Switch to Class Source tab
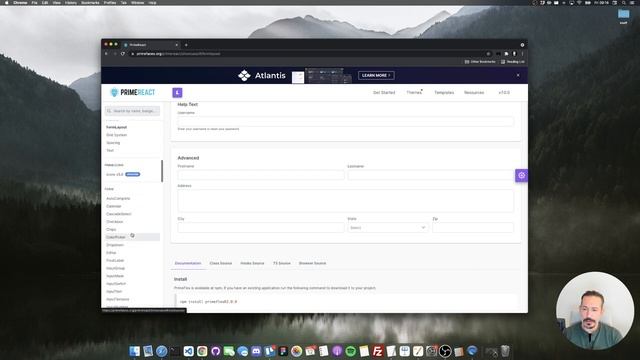640x360 pixels. [221, 263]
